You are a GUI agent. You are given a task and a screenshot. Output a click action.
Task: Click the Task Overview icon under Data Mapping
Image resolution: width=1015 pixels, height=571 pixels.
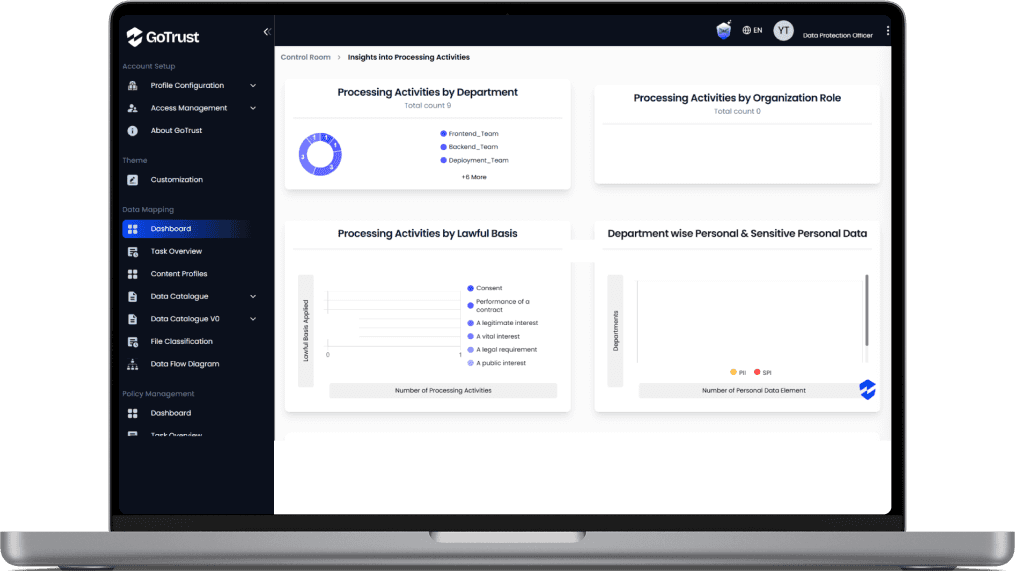(x=133, y=252)
